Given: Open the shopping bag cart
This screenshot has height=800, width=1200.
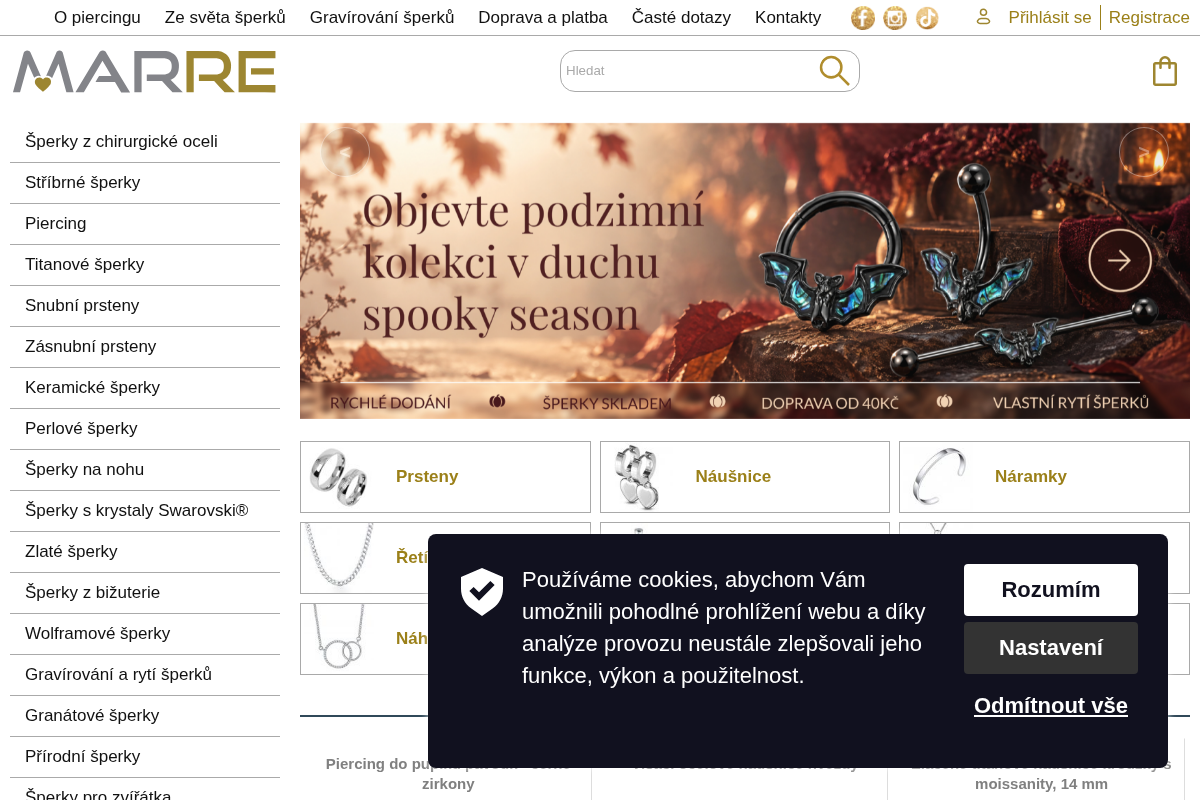Looking at the screenshot, I should [x=1165, y=71].
